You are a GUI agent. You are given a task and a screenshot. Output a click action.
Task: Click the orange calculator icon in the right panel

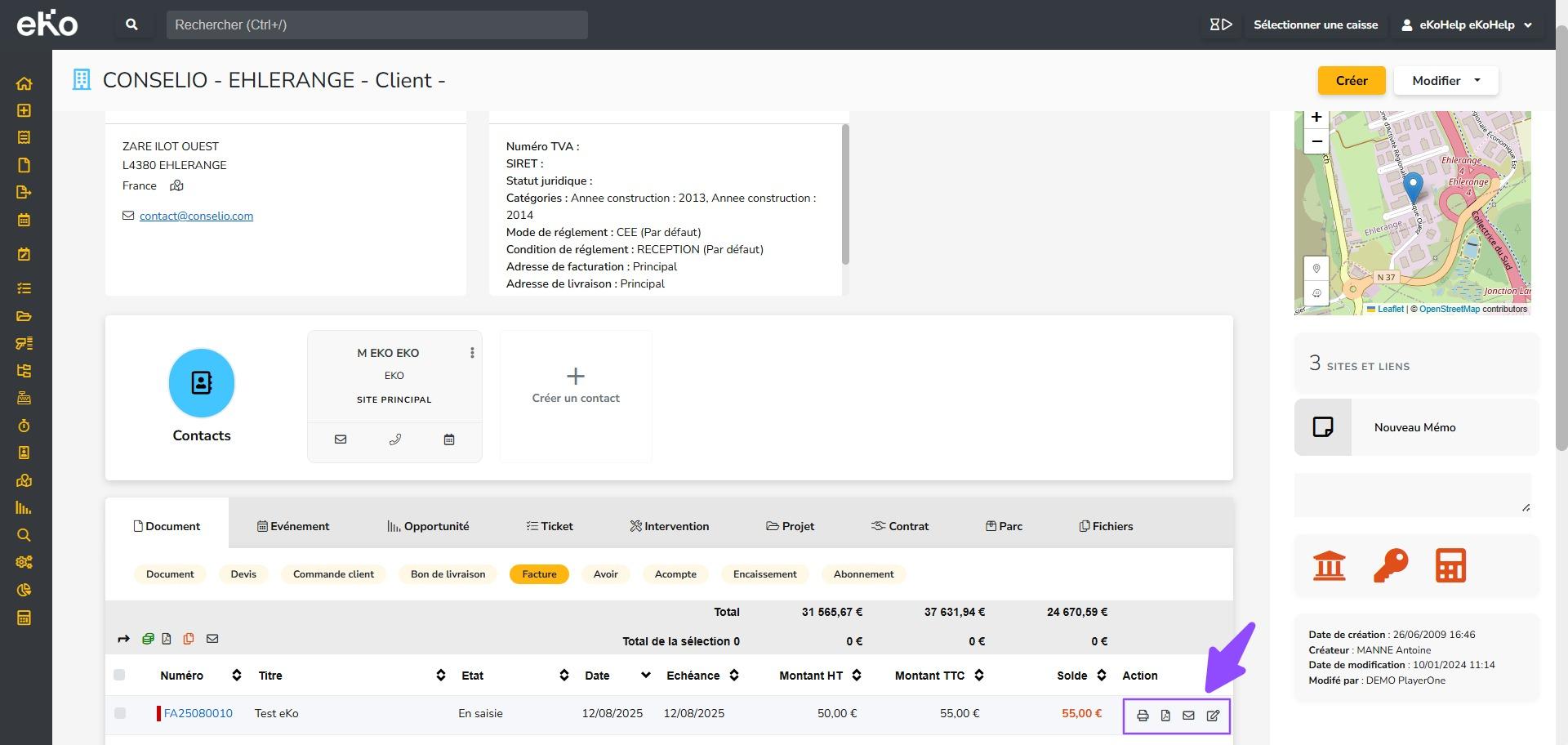tap(1450, 565)
